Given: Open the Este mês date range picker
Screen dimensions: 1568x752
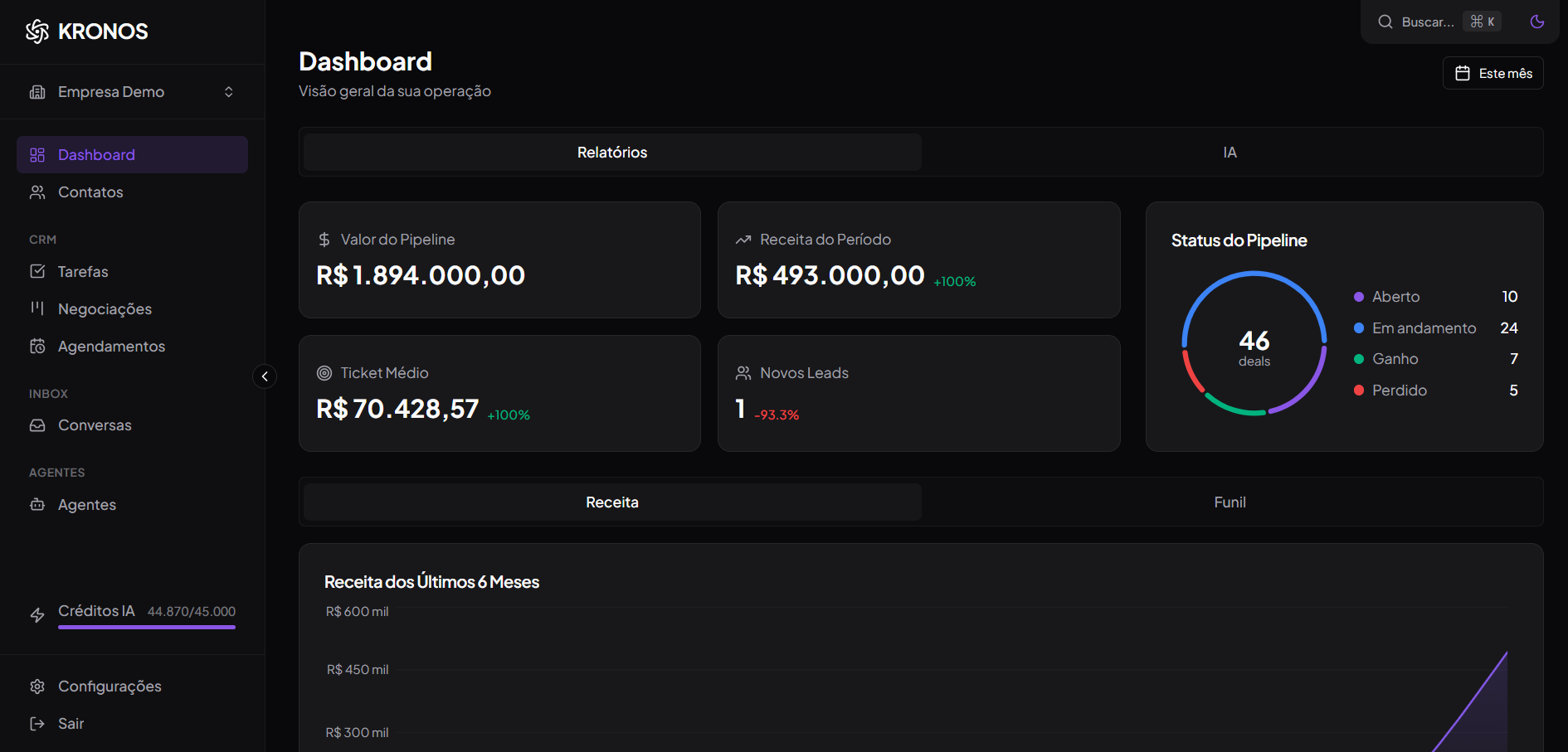Looking at the screenshot, I should click(x=1493, y=73).
